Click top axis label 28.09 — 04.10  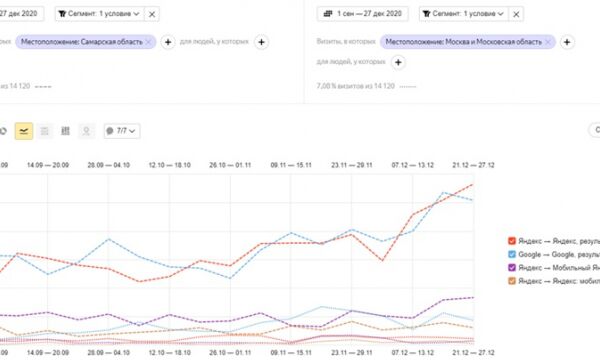pyautogui.click(x=109, y=165)
